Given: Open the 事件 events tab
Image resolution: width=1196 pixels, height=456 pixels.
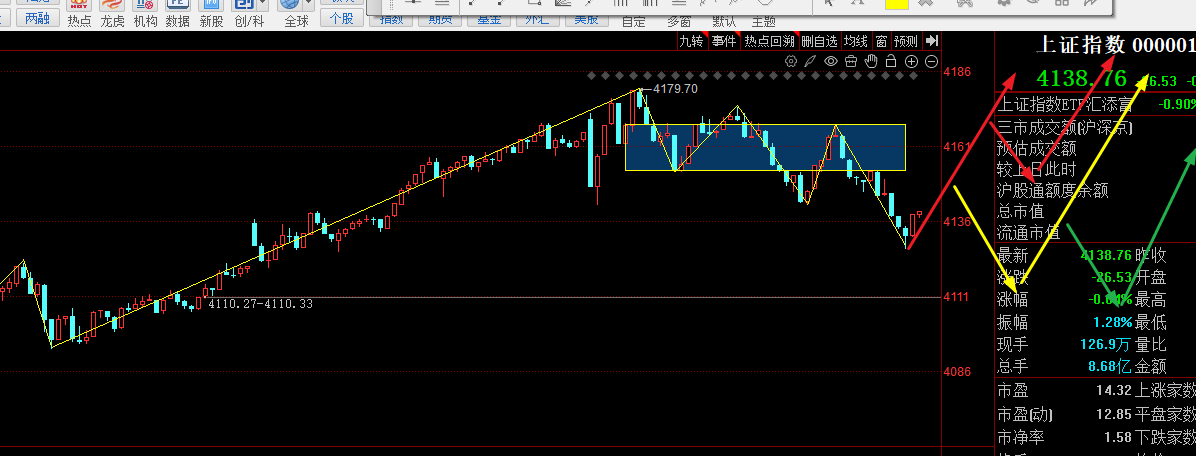Looking at the screenshot, I should 724,41.
